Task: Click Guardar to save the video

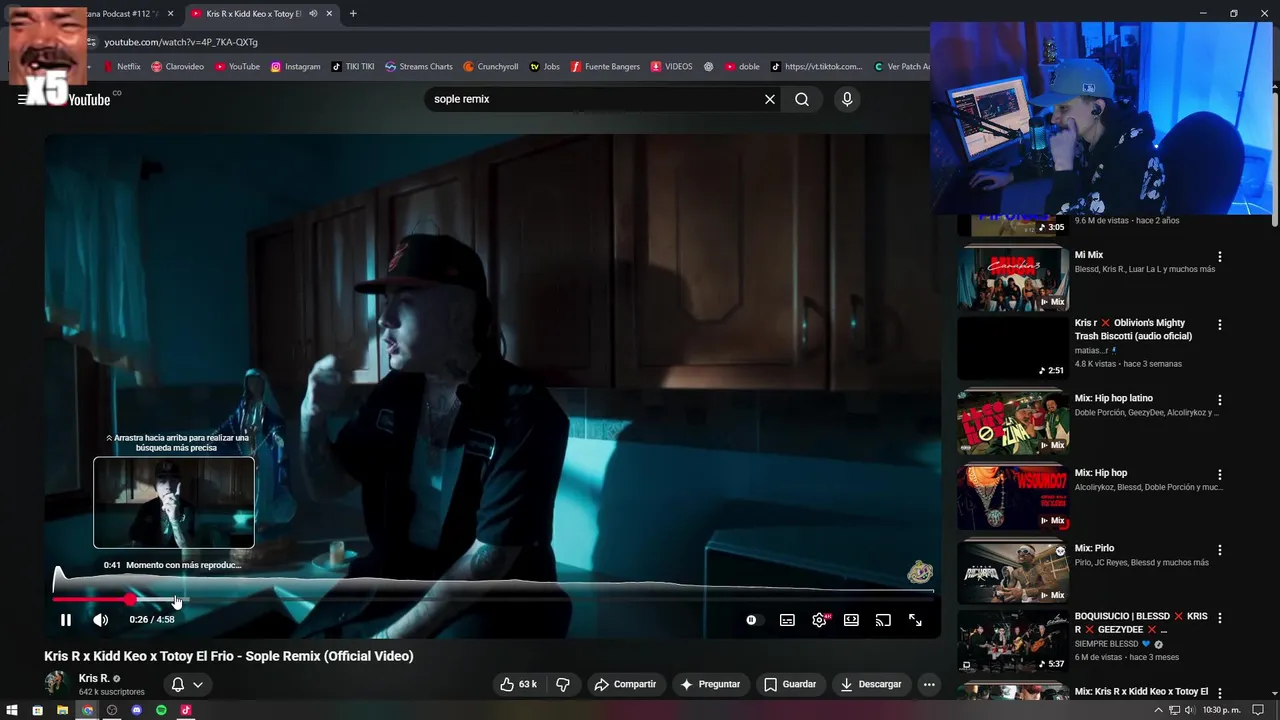Action: [790, 684]
